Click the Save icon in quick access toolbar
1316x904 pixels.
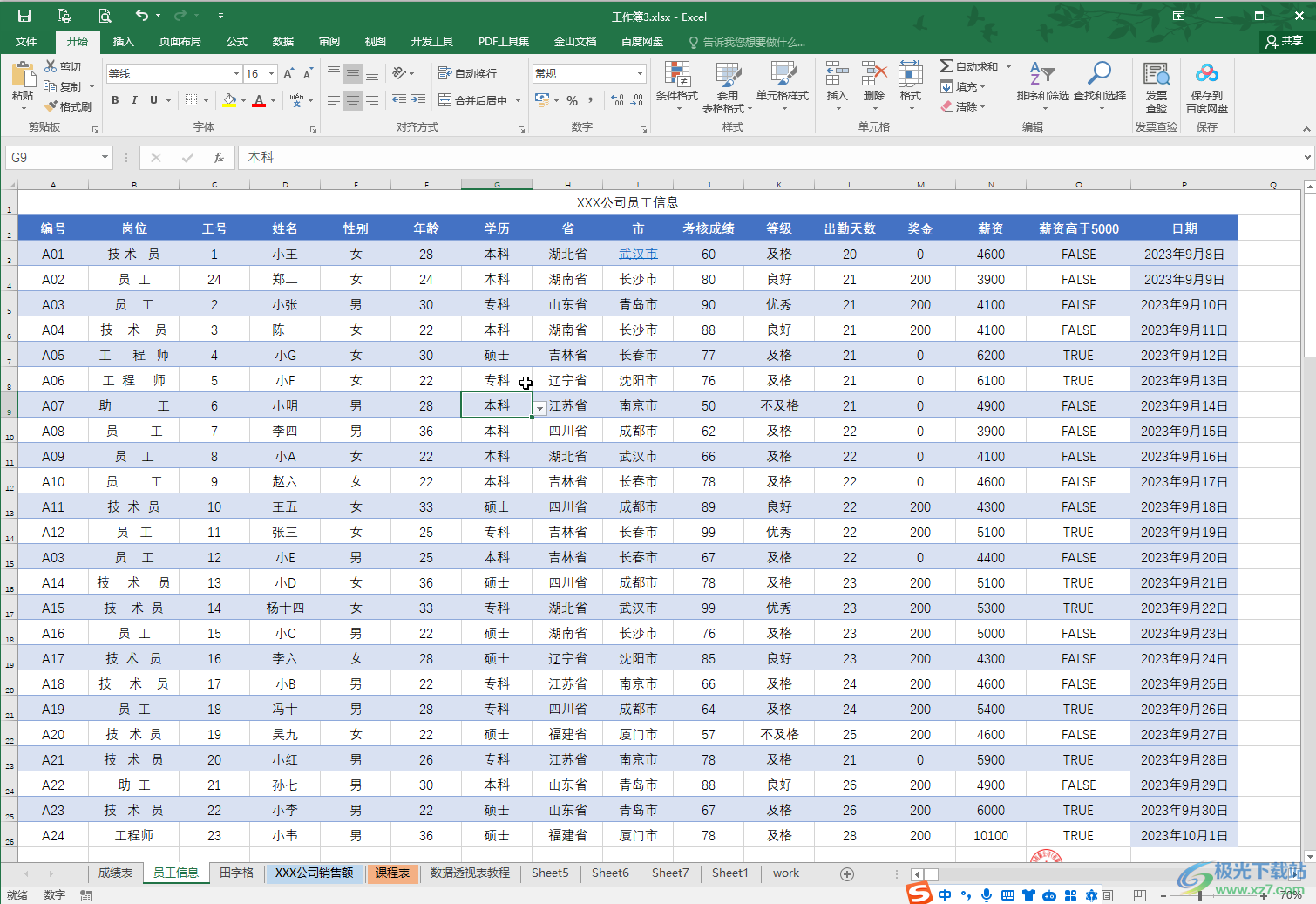[x=24, y=16]
